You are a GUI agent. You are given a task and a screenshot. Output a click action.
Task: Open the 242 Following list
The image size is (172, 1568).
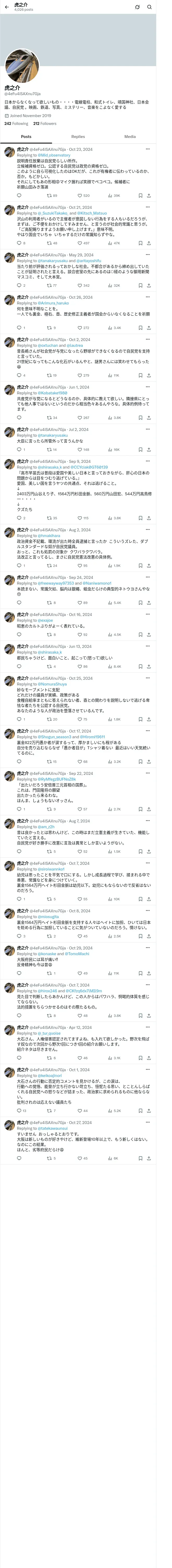(x=16, y=124)
